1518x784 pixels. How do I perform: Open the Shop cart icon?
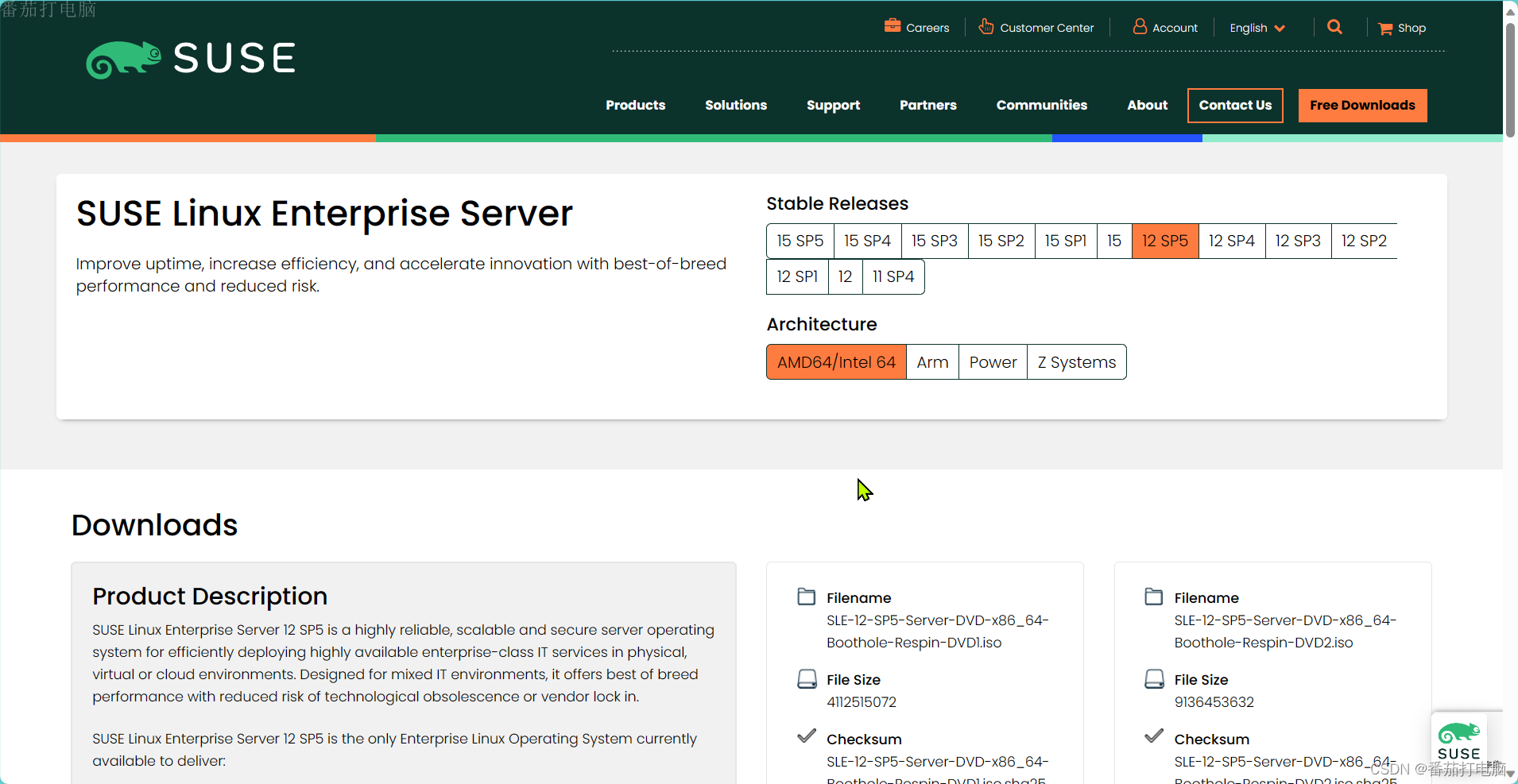(1385, 27)
